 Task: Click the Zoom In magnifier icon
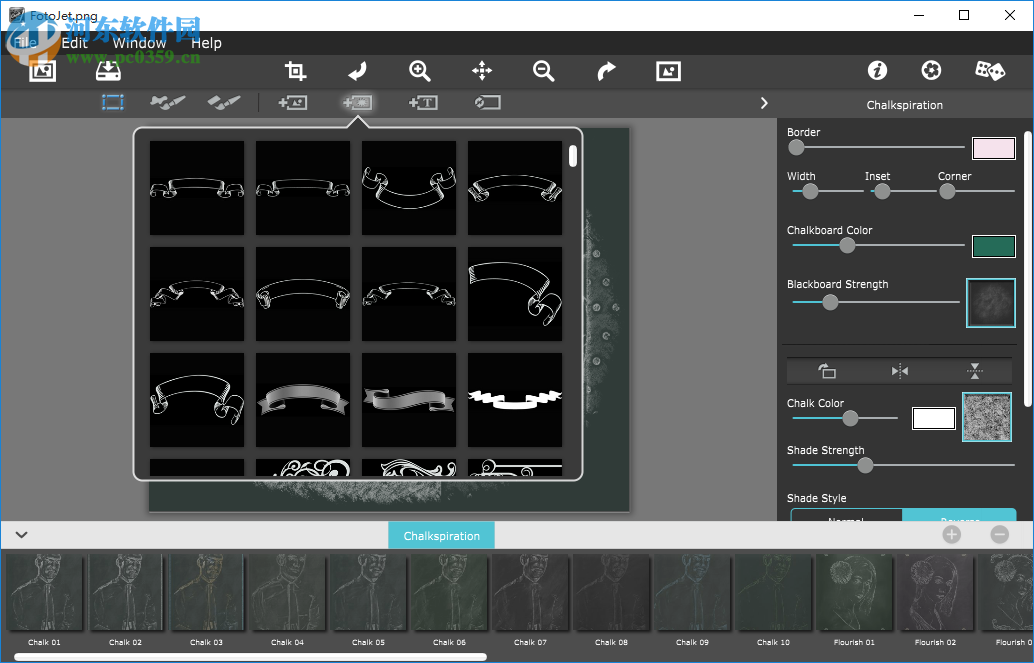pyautogui.click(x=420, y=71)
